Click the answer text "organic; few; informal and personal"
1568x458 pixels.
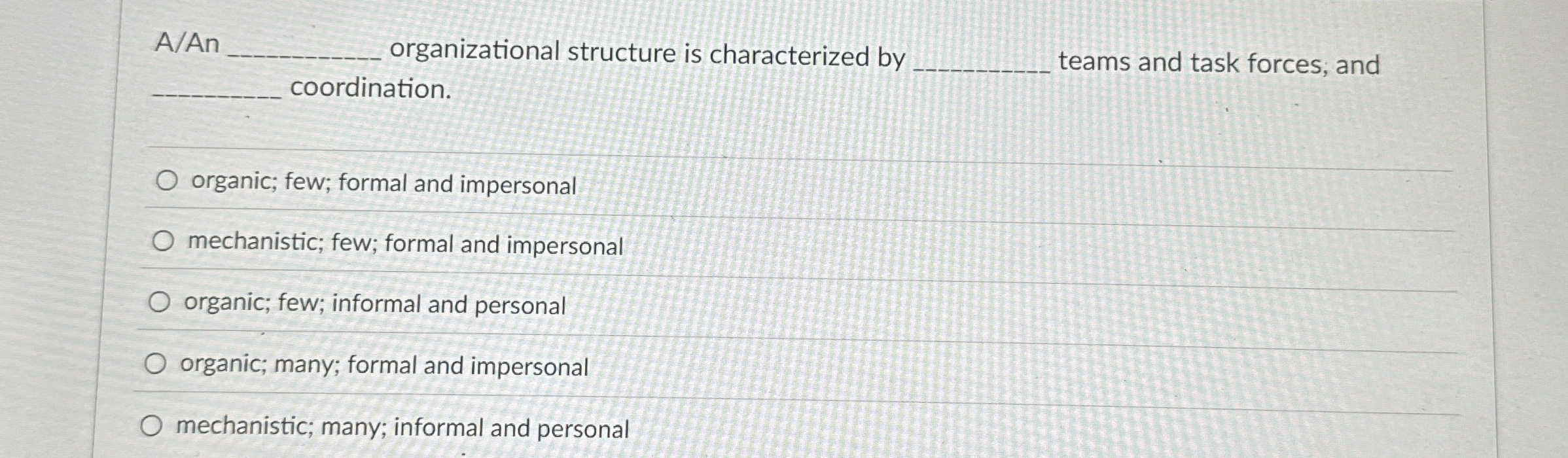pos(374,306)
